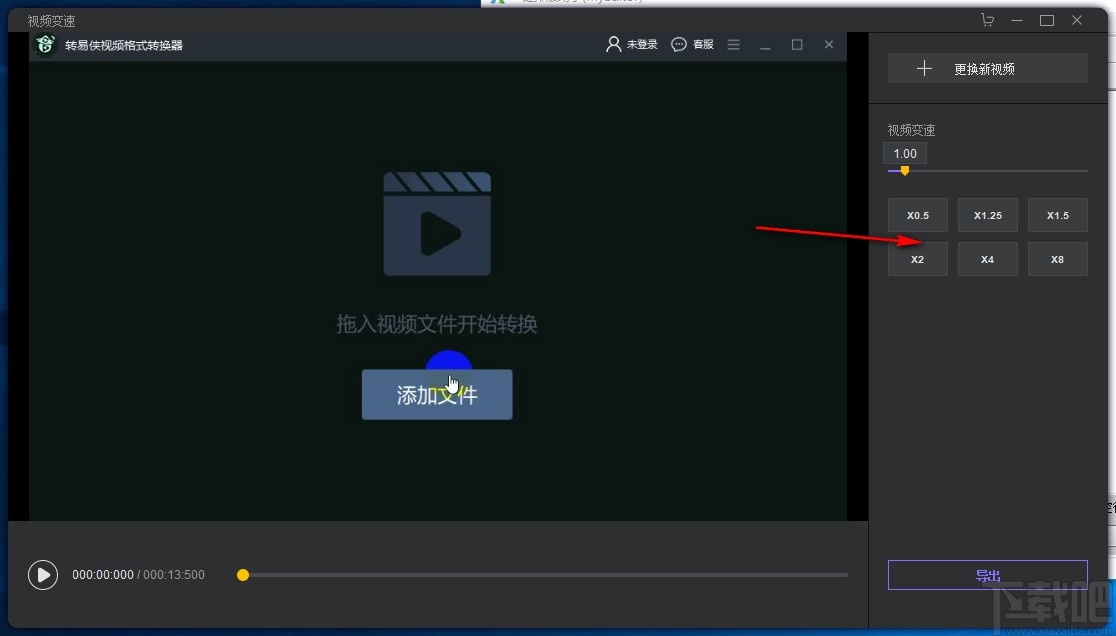Enable the X2 speed preset

click(917, 259)
